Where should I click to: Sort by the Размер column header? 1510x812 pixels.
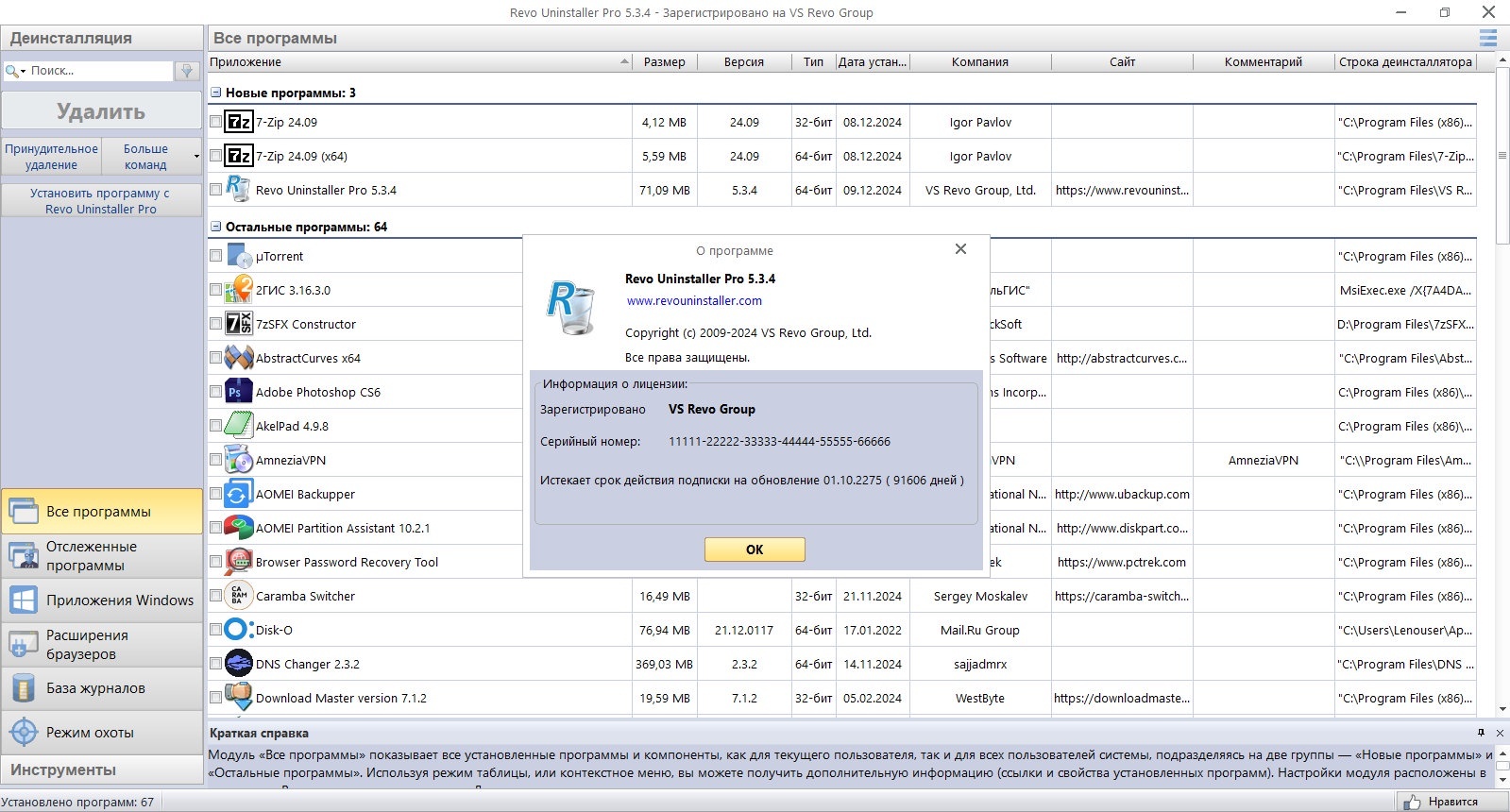coord(665,61)
